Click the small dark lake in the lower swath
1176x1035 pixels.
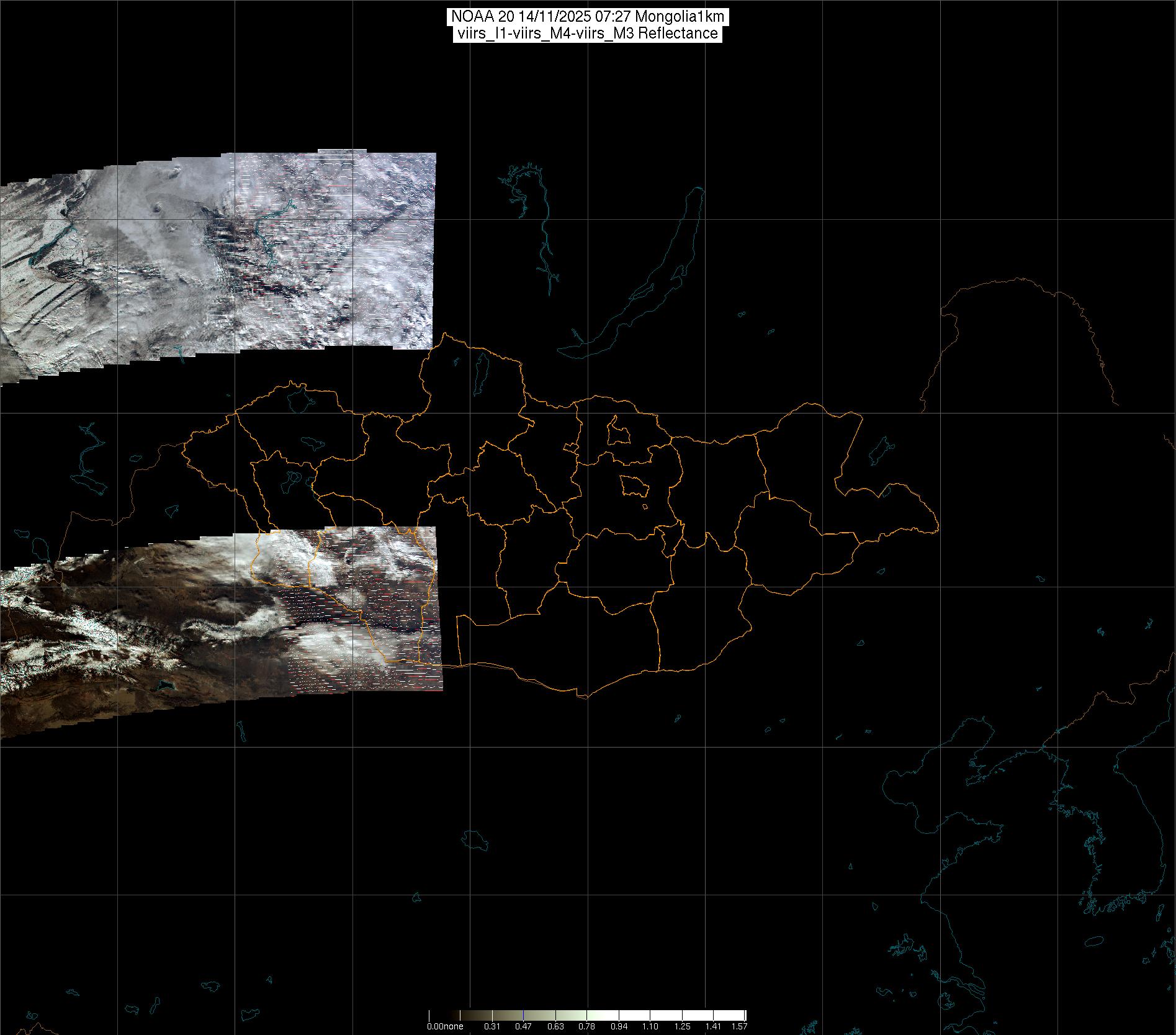(164, 685)
